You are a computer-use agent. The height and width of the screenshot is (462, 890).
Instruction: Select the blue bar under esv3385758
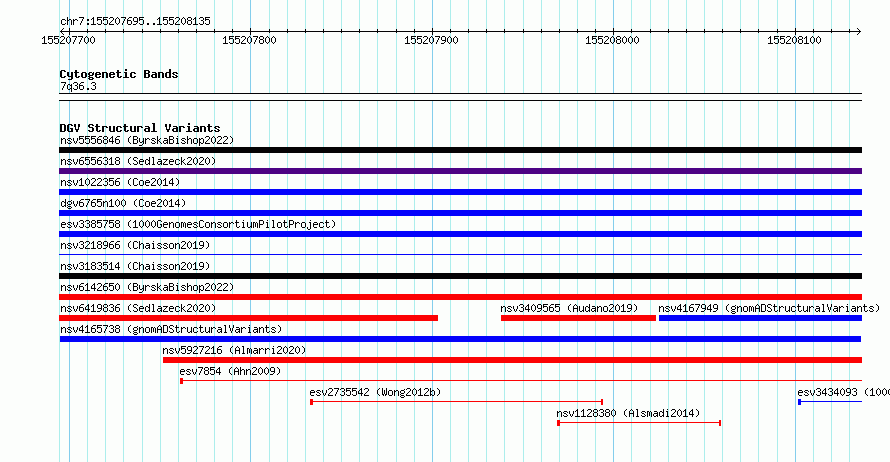(460, 234)
